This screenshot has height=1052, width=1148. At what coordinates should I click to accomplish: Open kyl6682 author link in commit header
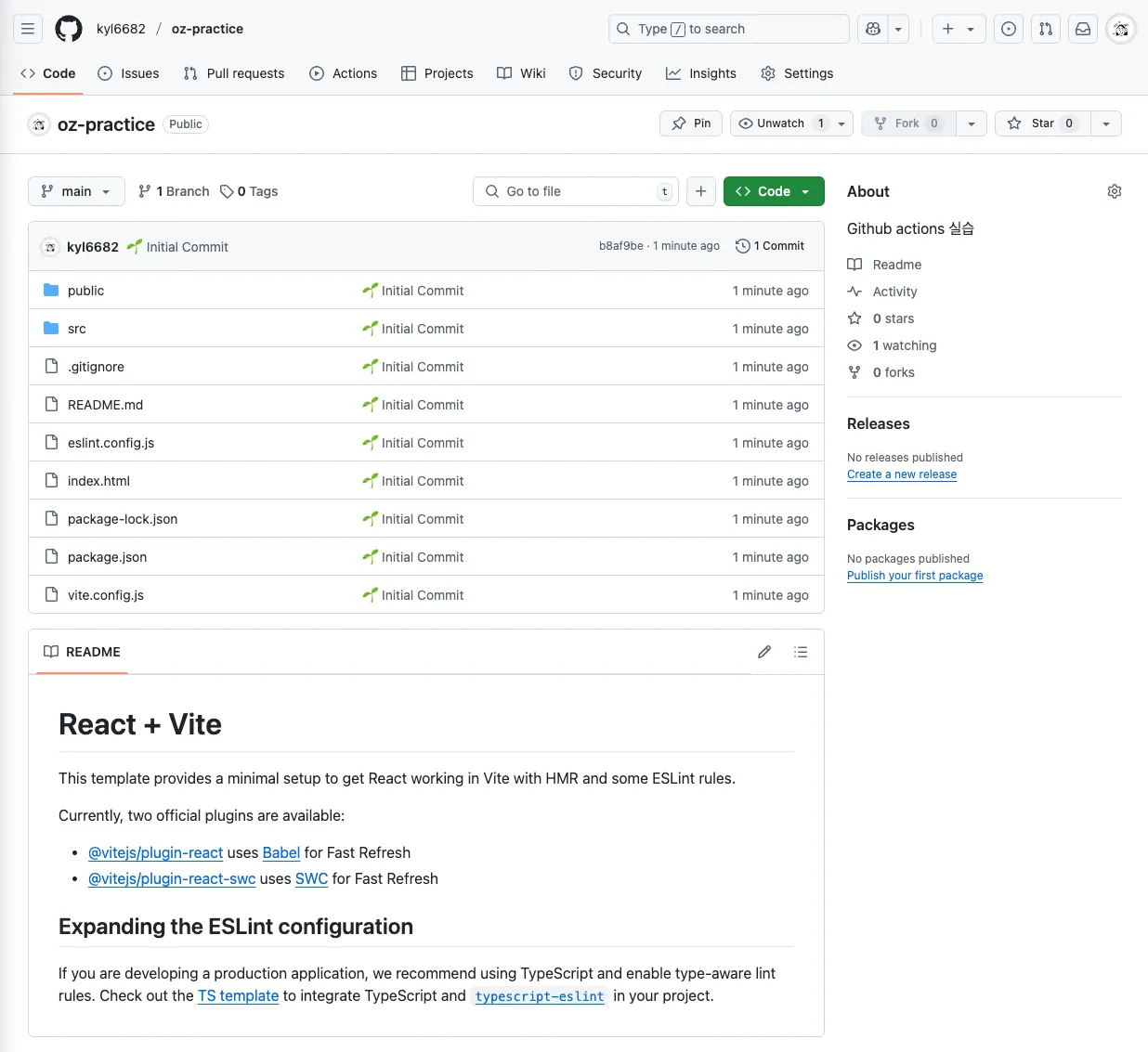93,247
